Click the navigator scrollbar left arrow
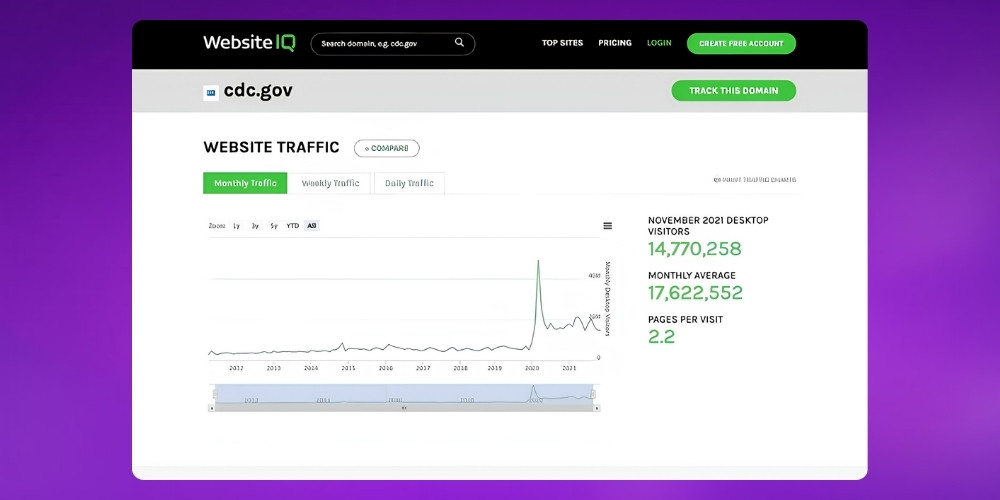The height and width of the screenshot is (500, 1000). [x=211, y=408]
